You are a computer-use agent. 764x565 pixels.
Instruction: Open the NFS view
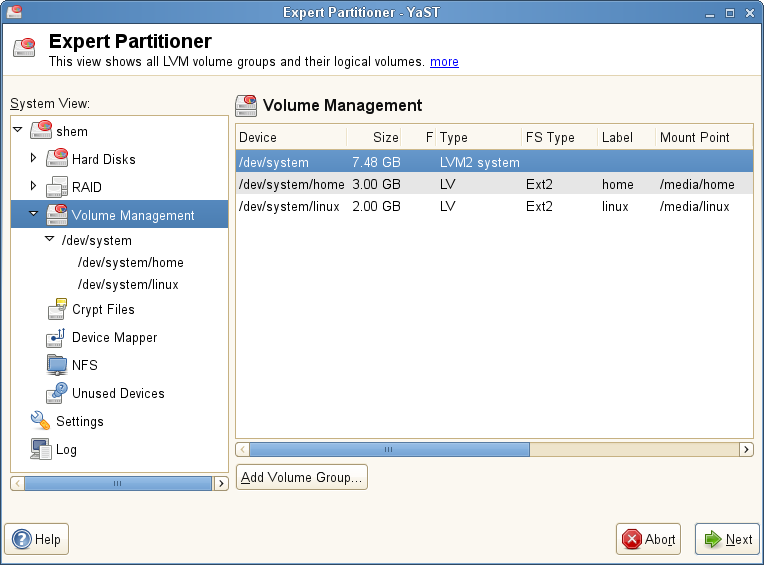coord(85,365)
